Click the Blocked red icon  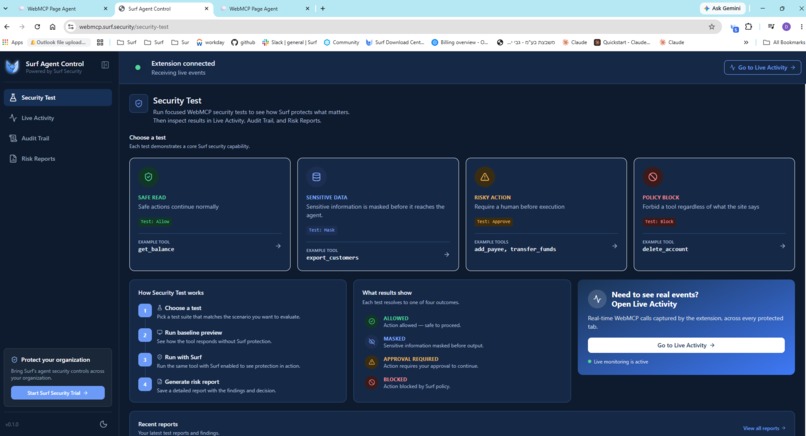(x=371, y=383)
